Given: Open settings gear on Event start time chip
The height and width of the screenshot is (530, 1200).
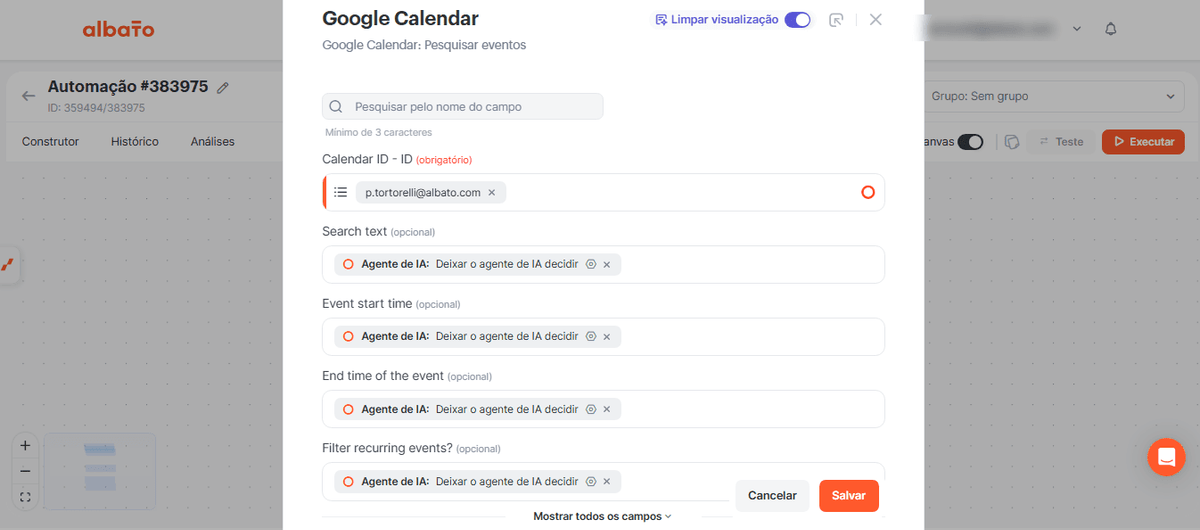Looking at the screenshot, I should [x=591, y=336].
